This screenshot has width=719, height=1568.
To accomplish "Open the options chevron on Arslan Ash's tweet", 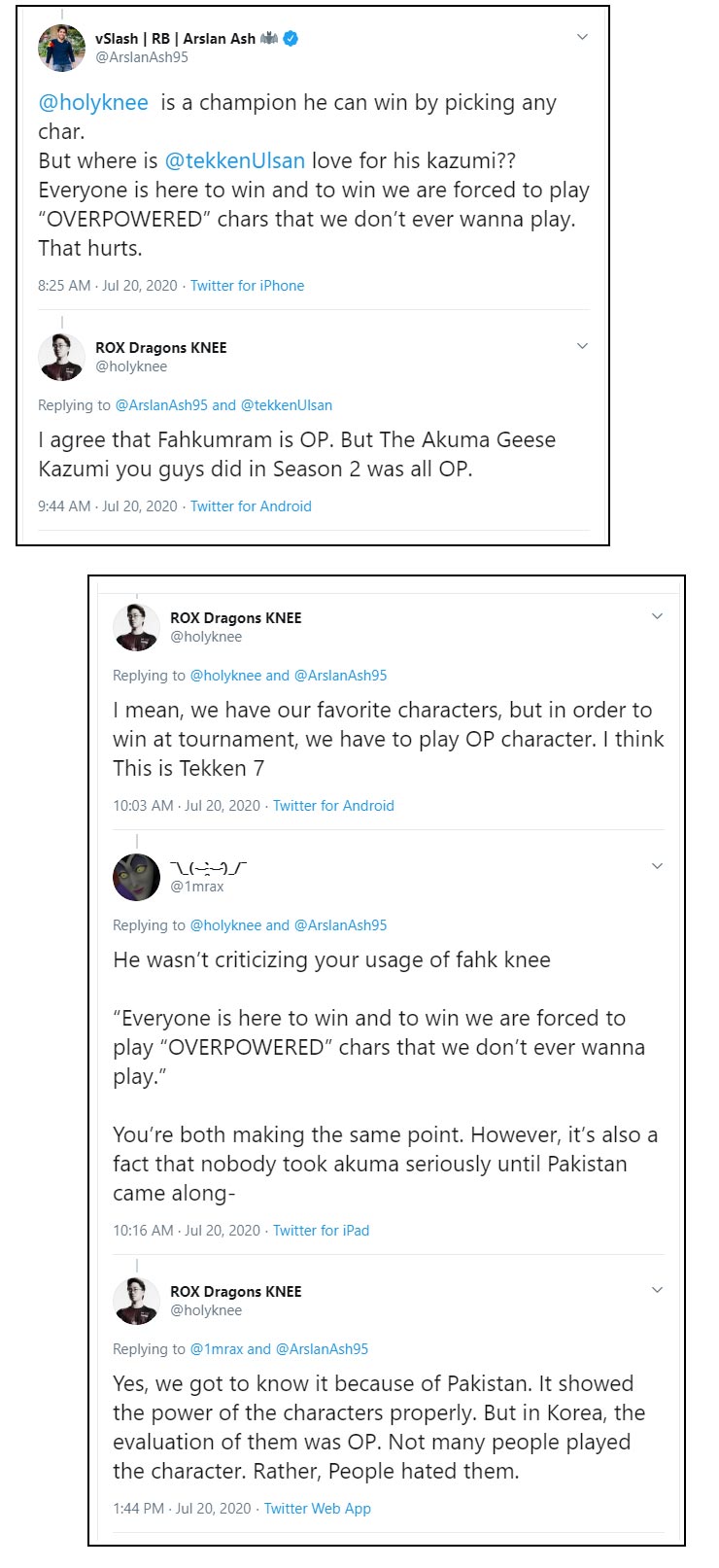I will point(582,36).
